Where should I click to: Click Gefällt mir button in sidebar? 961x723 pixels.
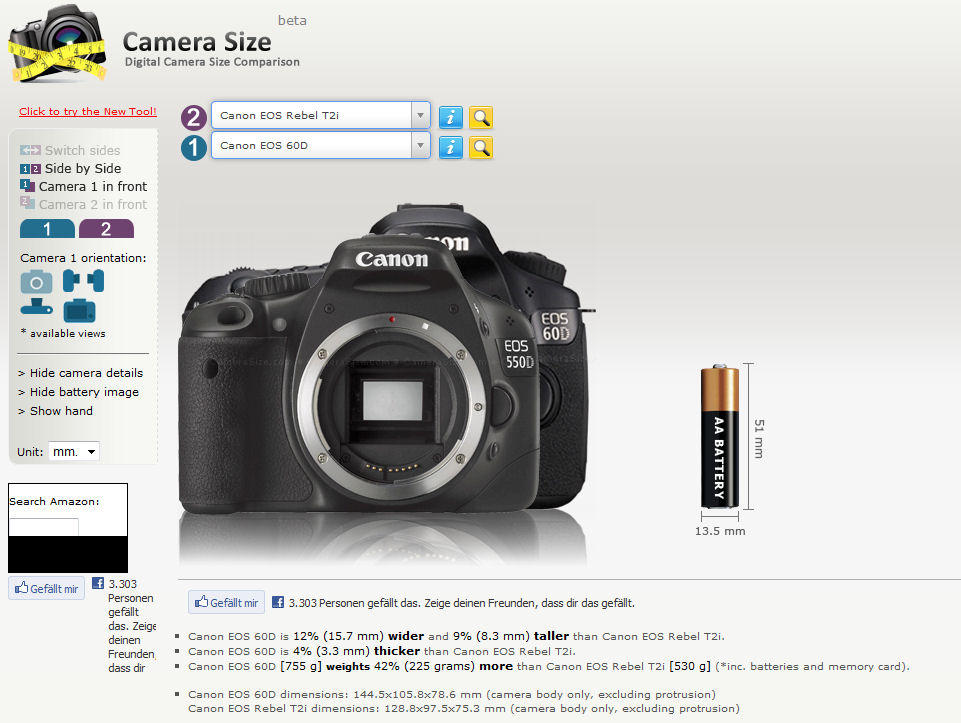(x=47, y=588)
